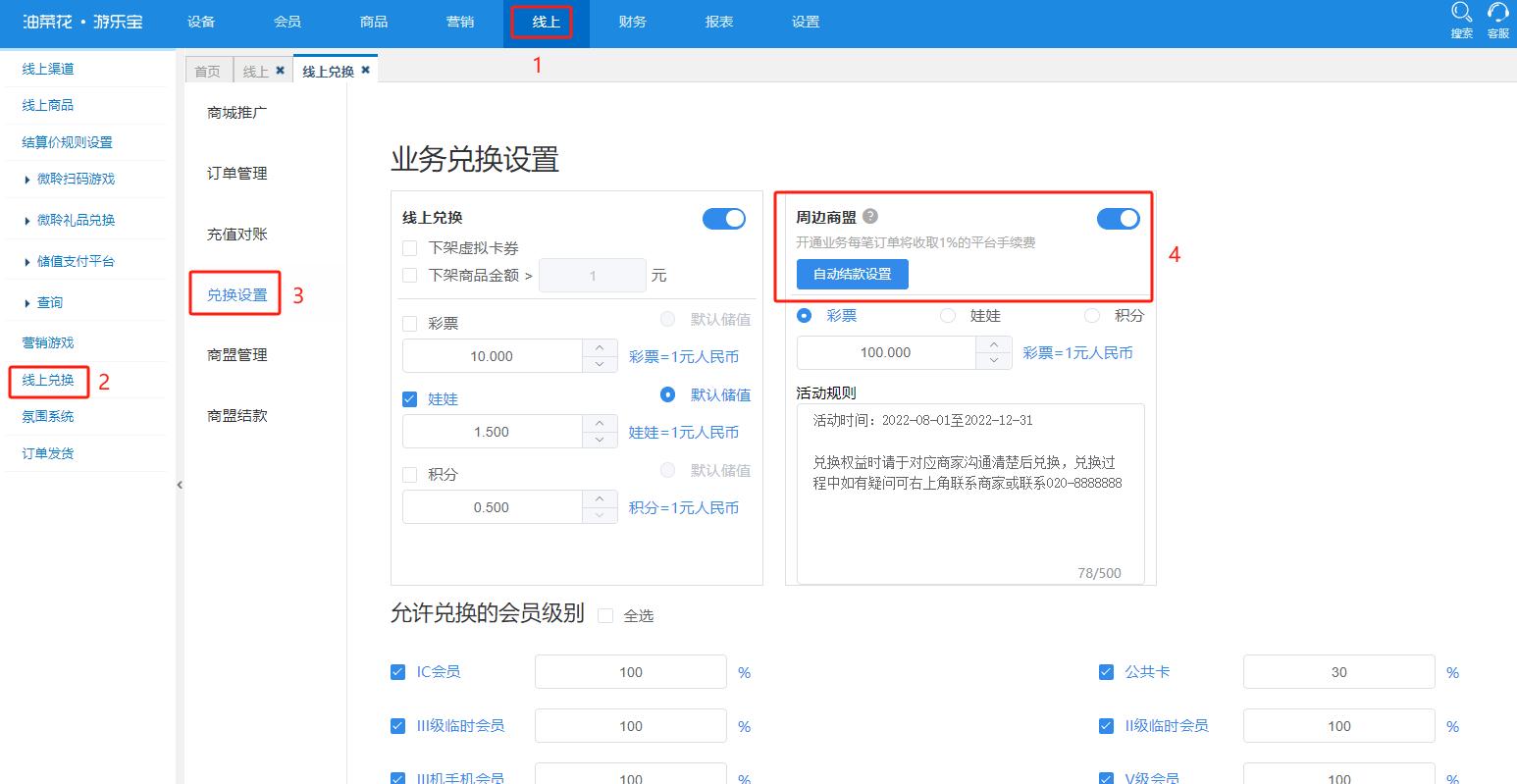Open 兑换设置 in the submenu
The image size is (1517, 784).
237,294
